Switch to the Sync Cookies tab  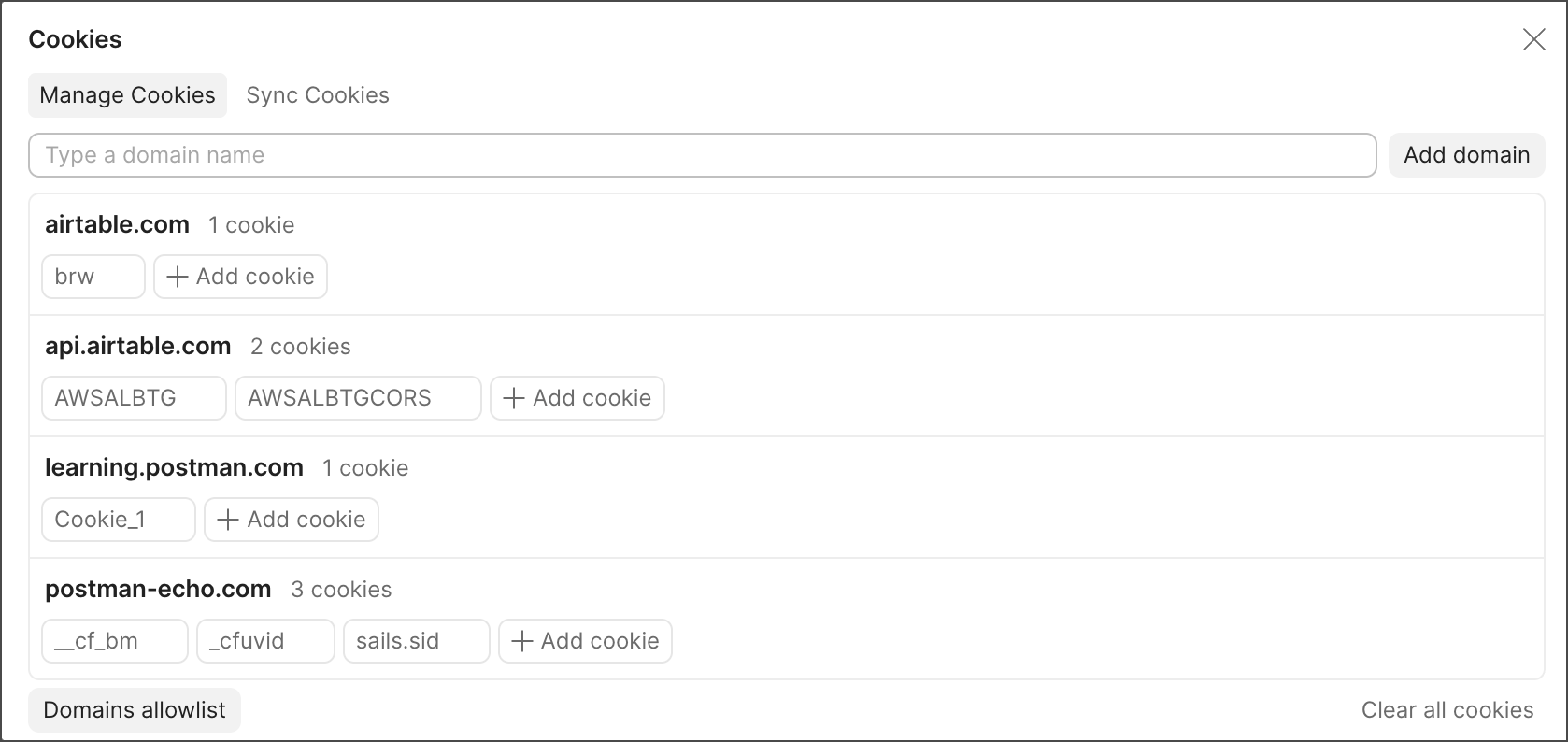coord(318,95)
